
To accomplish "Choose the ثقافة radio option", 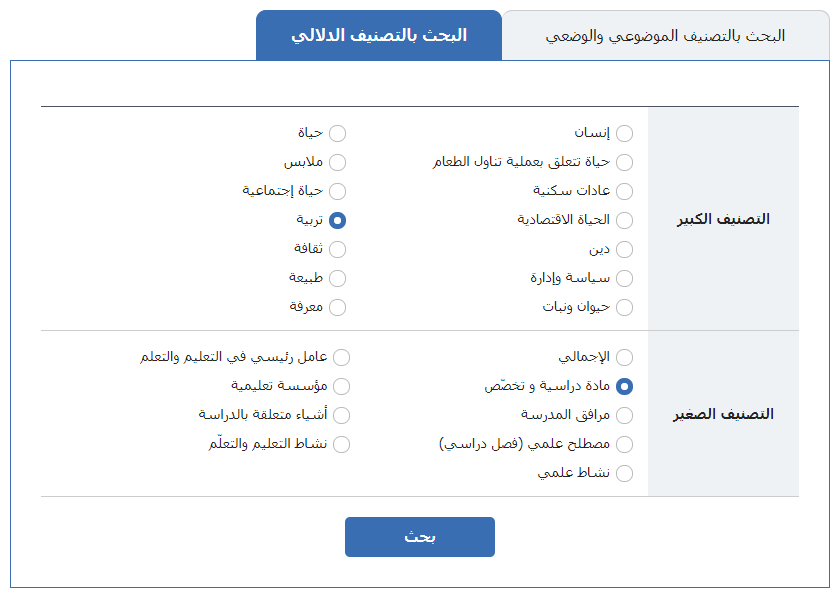I will [337, 249].
